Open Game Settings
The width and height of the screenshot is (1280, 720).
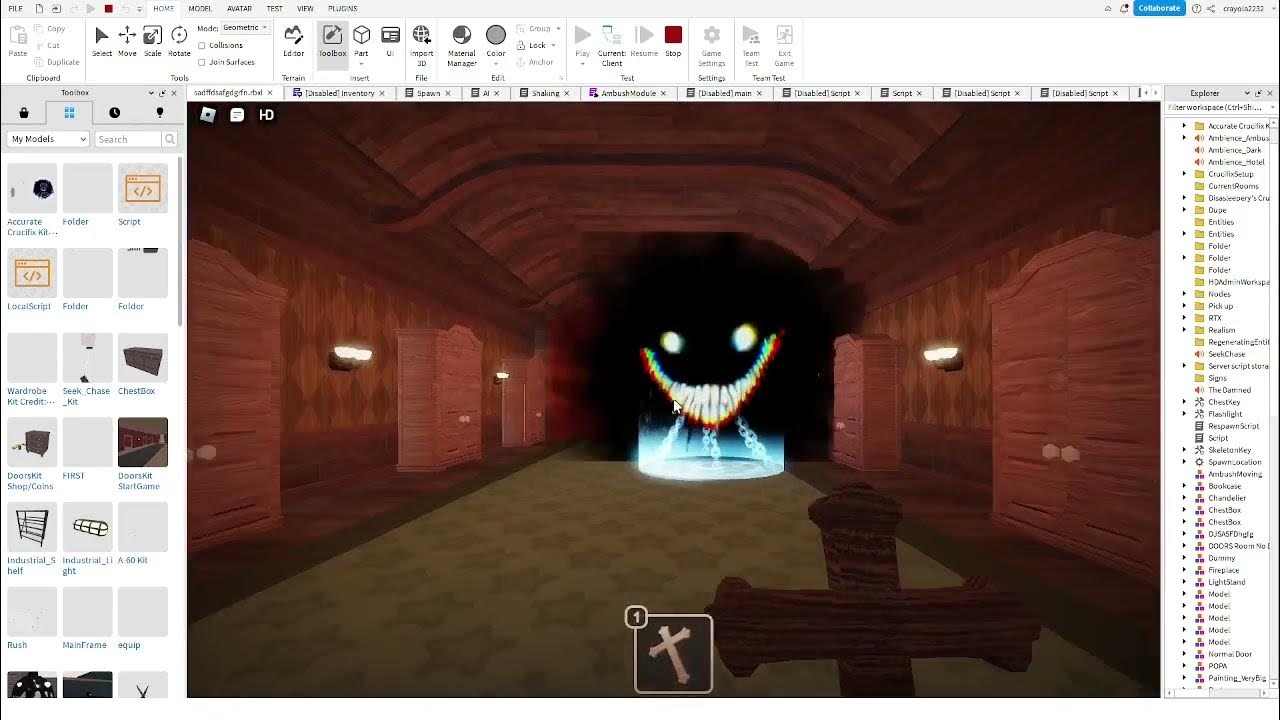[x=712, y=46]
